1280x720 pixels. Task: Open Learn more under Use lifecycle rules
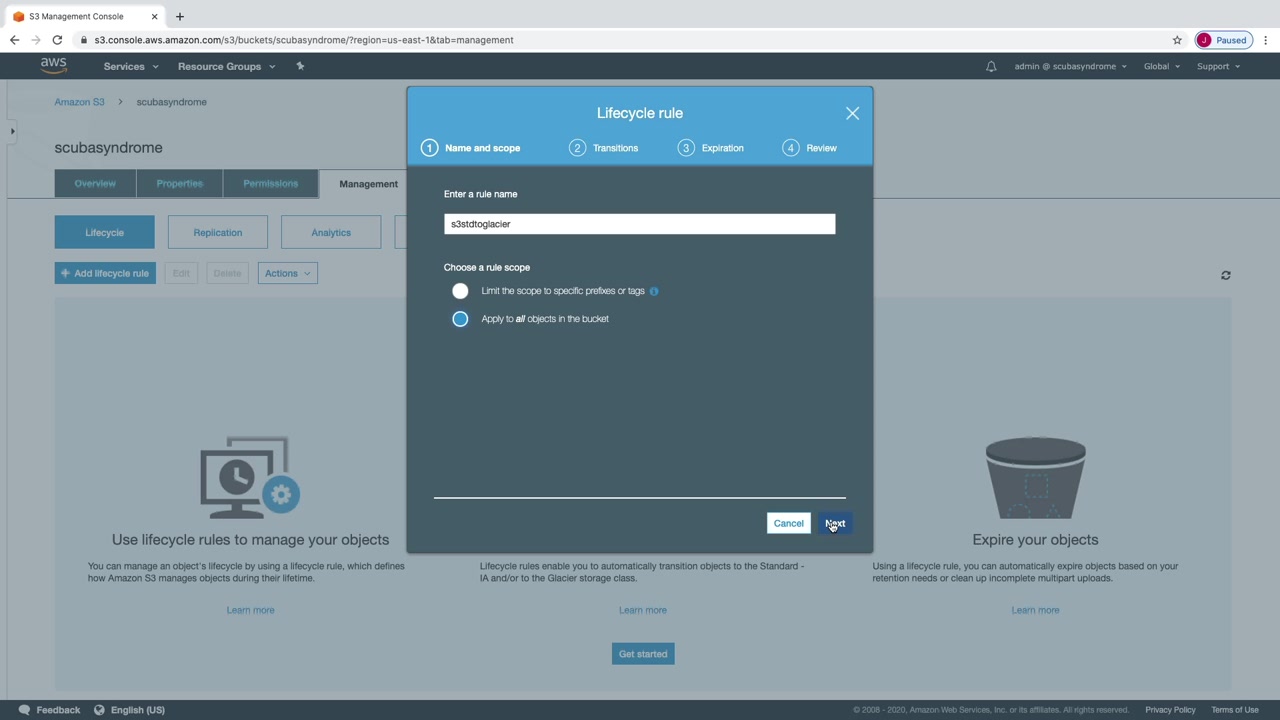click(x=250, y=610)
